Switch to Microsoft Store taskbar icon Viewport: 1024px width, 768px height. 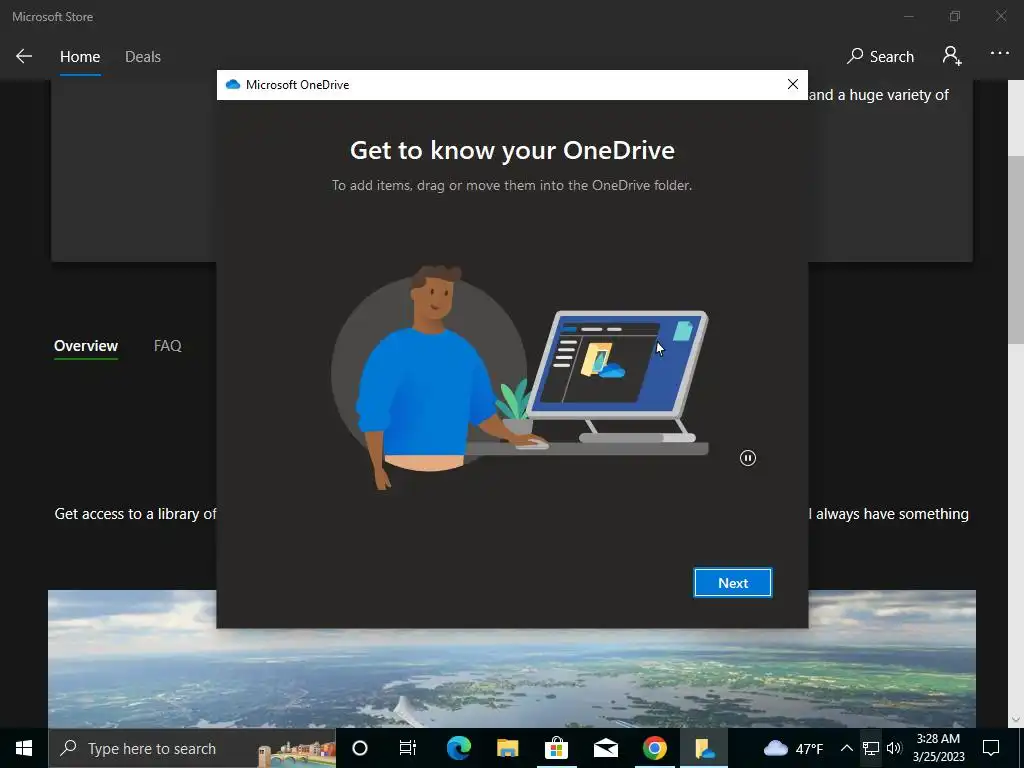pos(556,748)
